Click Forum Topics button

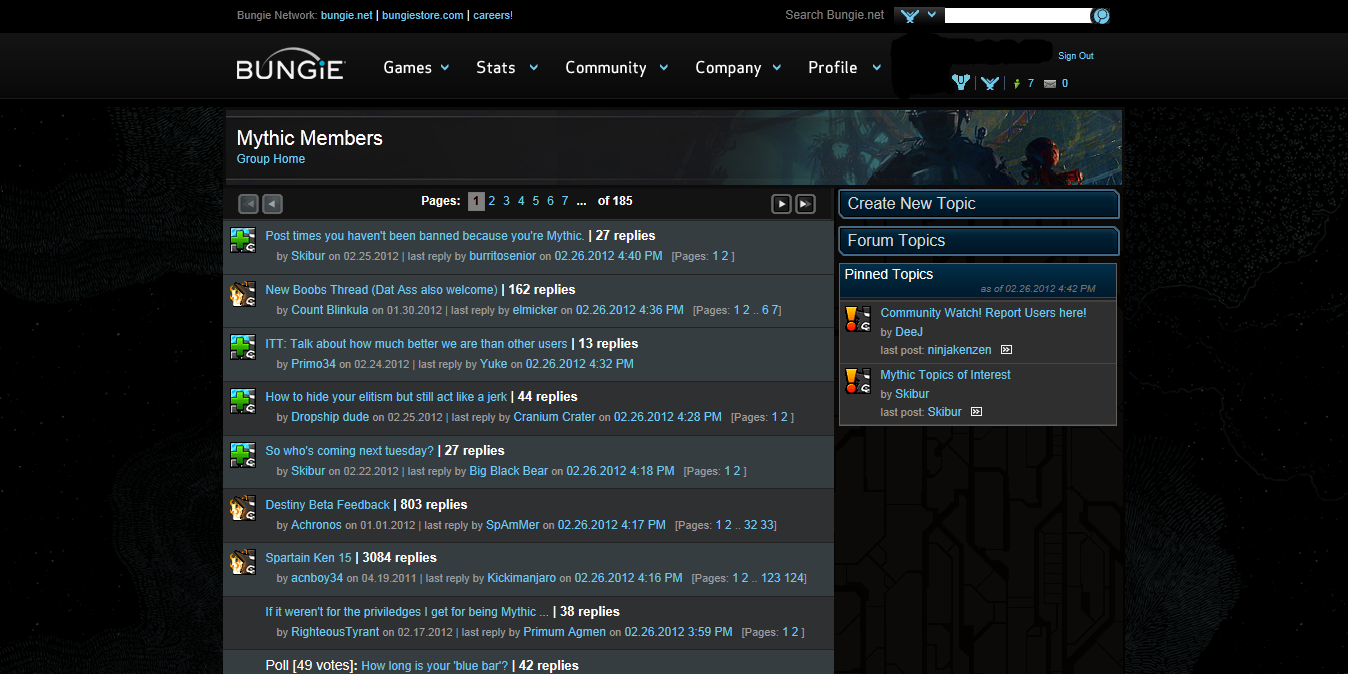(x=979, y=241)
